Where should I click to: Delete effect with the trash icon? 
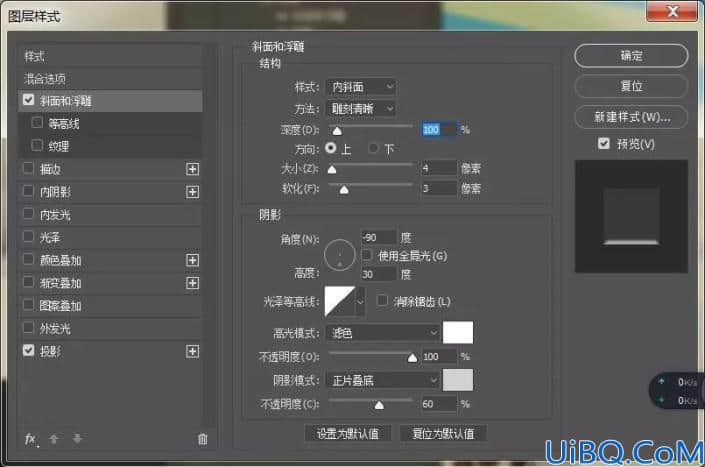tap(203, 439)
